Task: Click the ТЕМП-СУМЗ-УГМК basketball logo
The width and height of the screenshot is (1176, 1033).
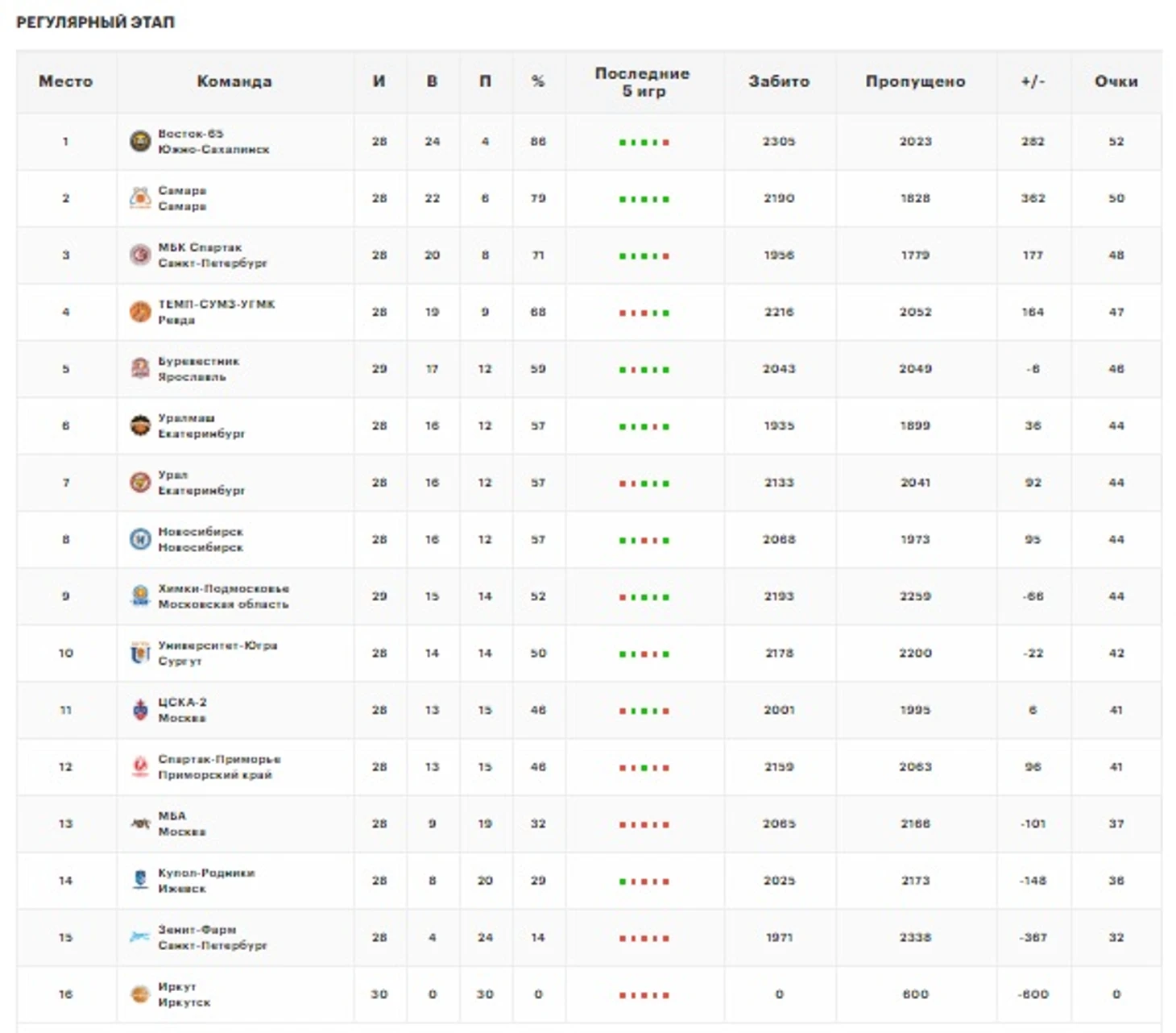Action: pos(140,312)
